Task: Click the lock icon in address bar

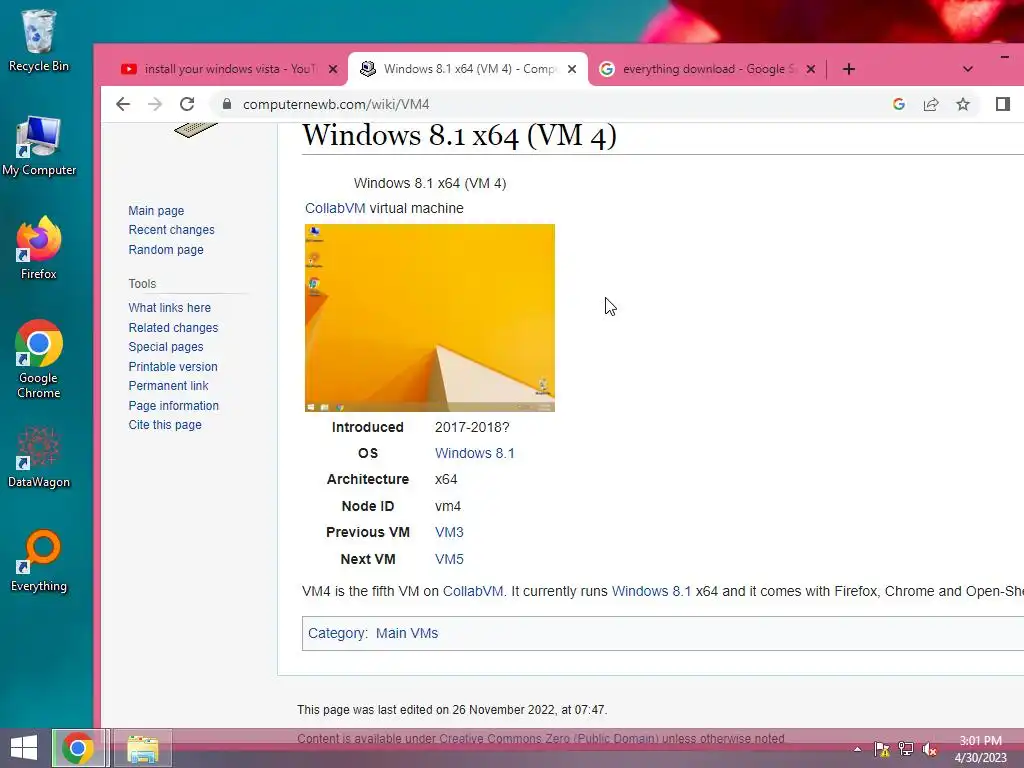Action: [227, 104]
